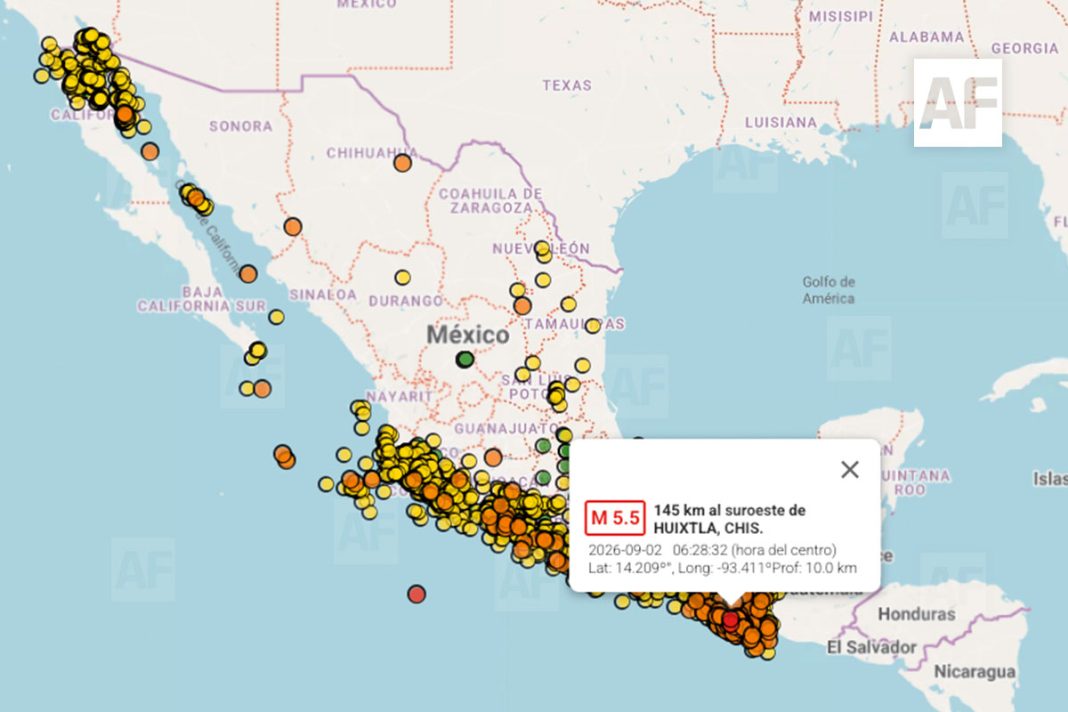Click the GEORGIA map label
The height and width of the screenshot is (712, 1068).
[x=1024, y=48]
